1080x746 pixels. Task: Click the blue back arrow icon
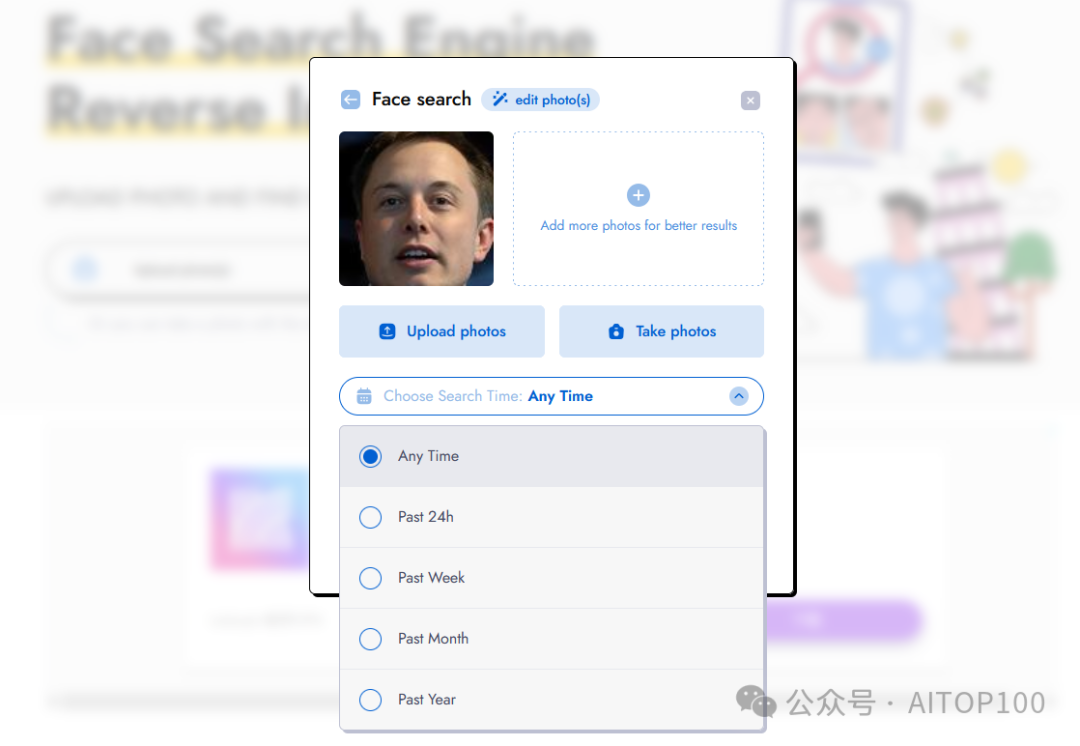(x=350, y=100)
